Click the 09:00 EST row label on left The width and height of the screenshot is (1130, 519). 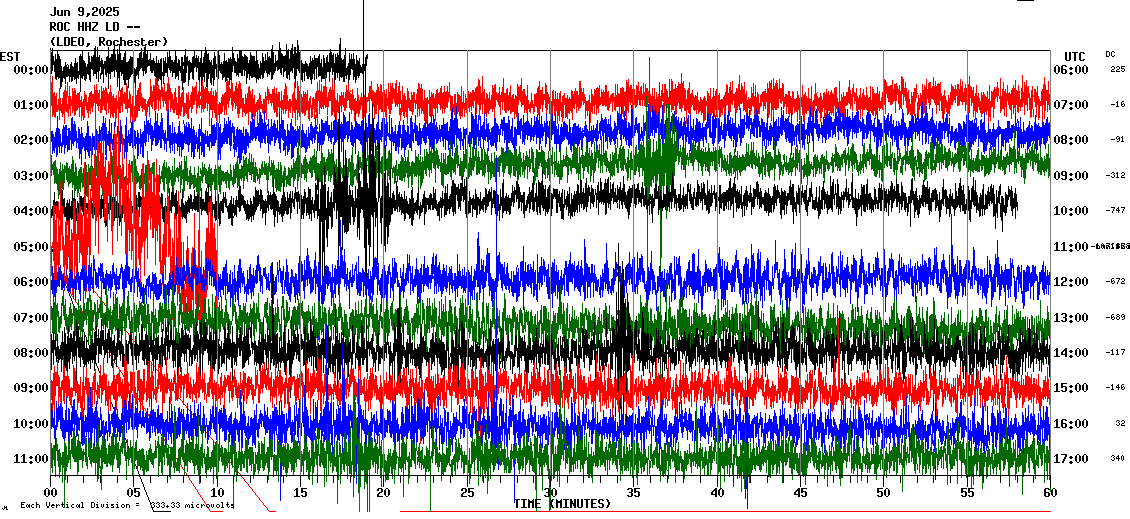click(32, 388)
